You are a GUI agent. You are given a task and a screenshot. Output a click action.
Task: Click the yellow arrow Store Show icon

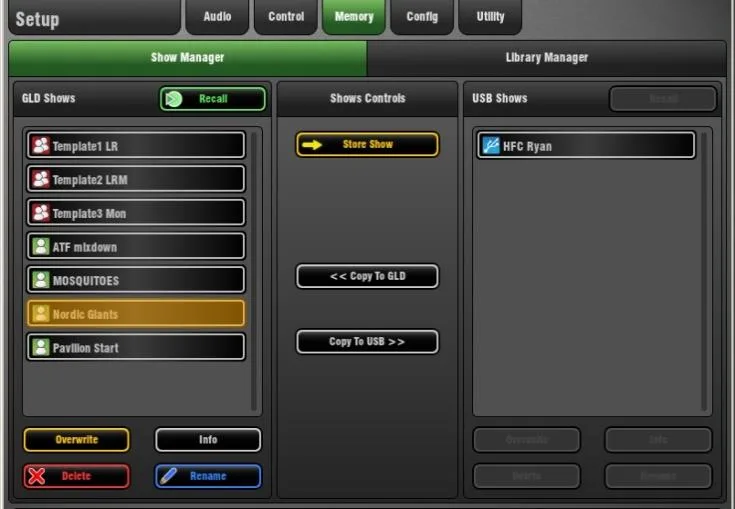312,145
